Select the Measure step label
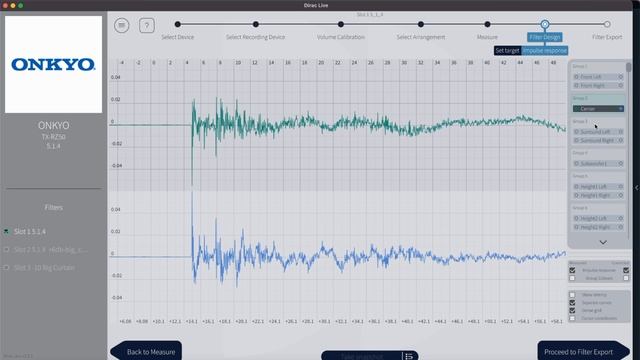640x360 pixels. point(487,37)
